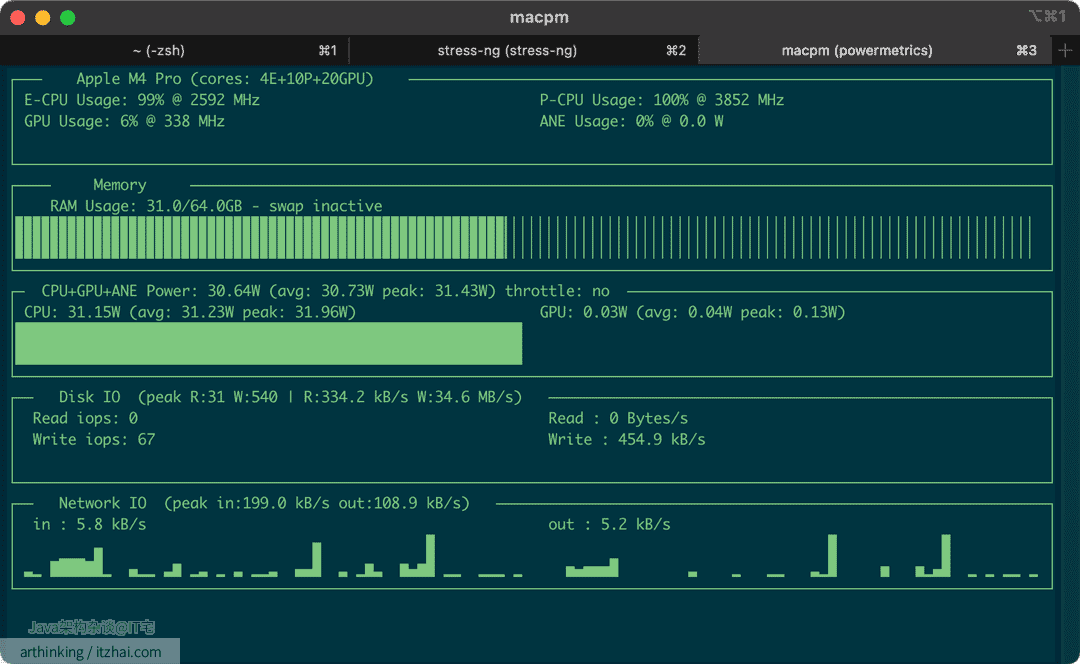Minimize the window with the yellow button

pos(43,17)
